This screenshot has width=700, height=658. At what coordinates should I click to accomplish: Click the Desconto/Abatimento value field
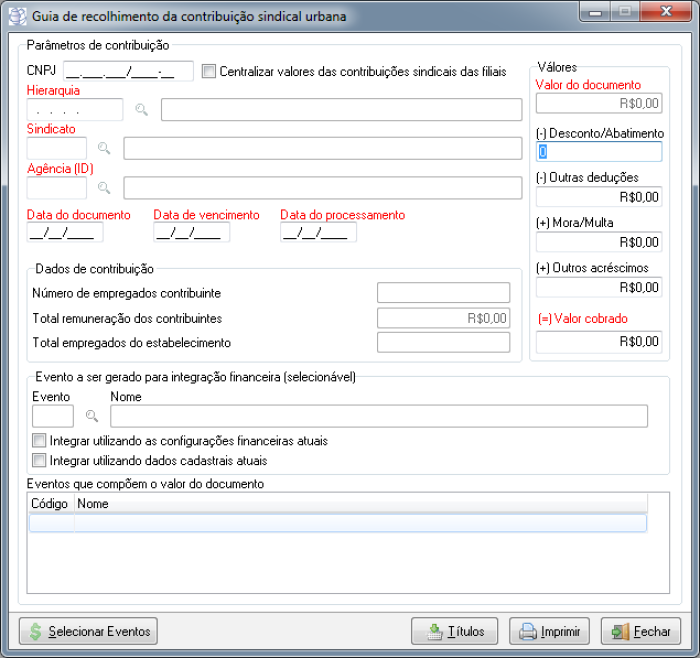598,152
